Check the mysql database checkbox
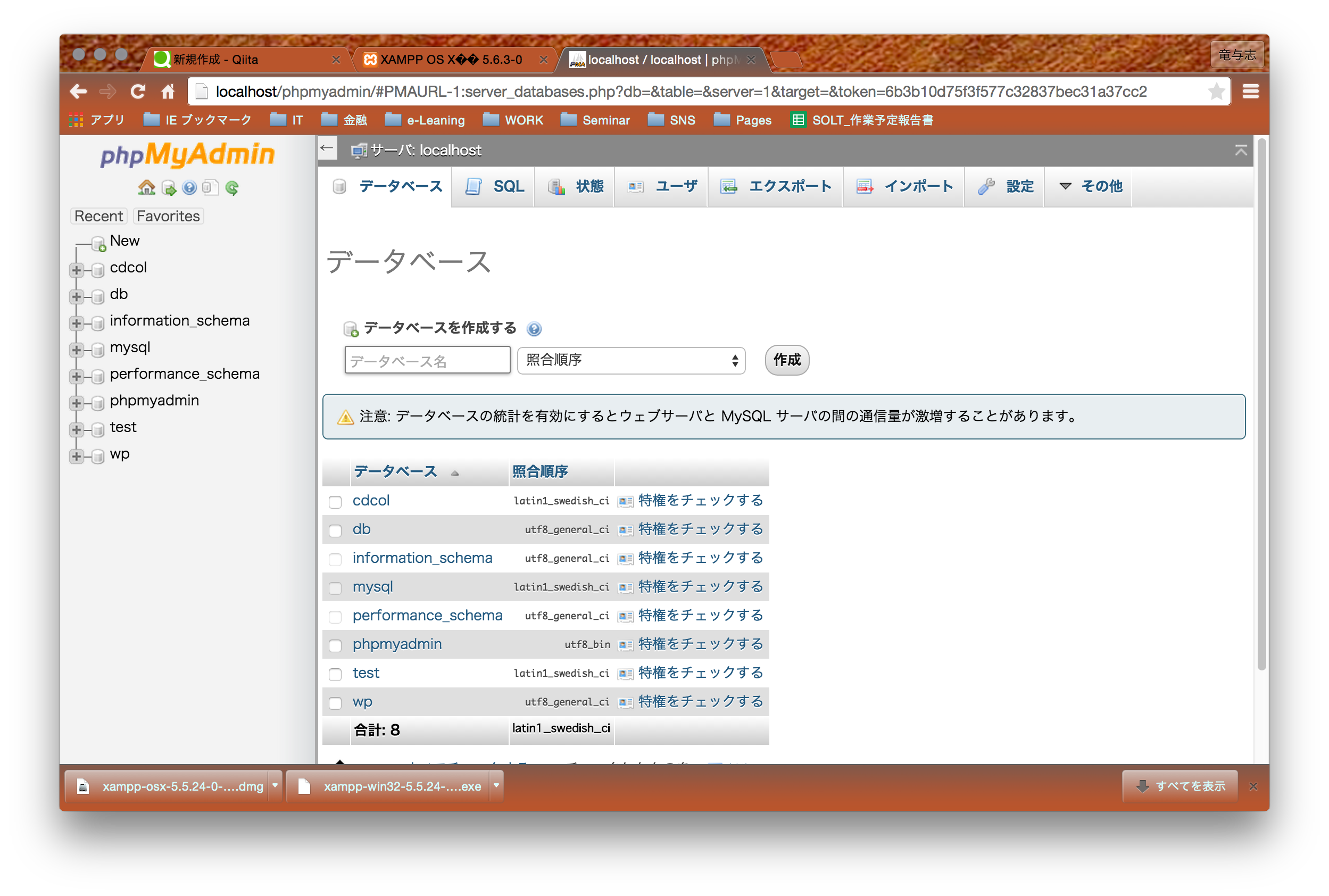1329x896 pixels. [x=335, y=588]
